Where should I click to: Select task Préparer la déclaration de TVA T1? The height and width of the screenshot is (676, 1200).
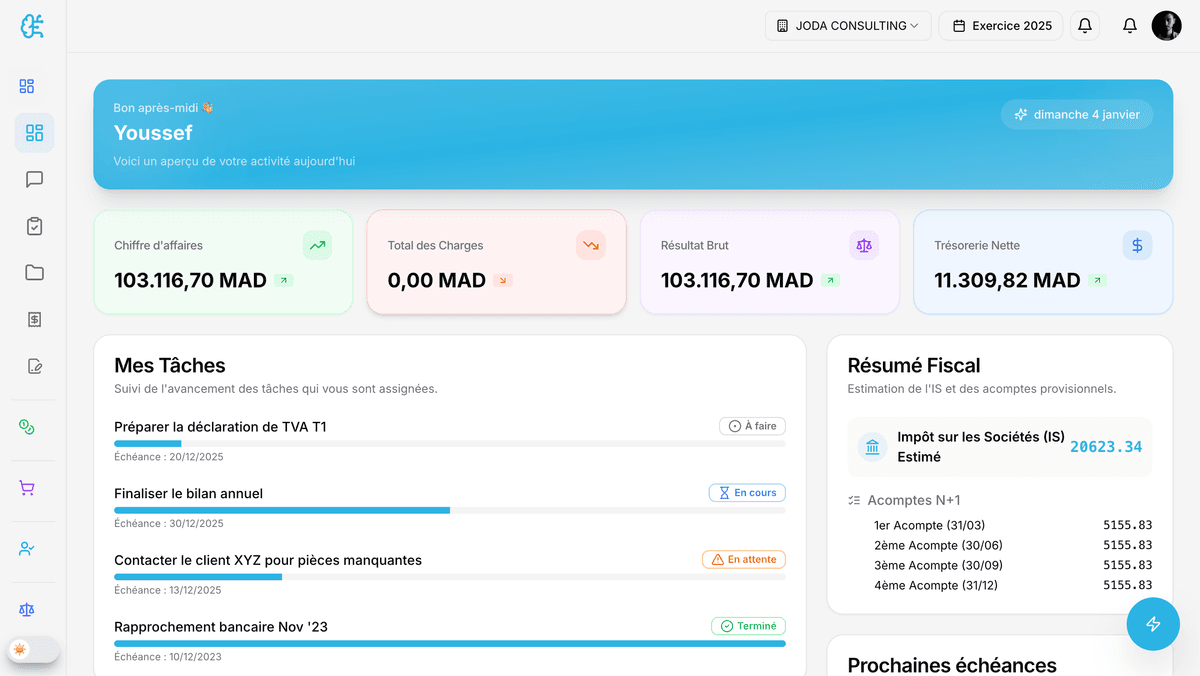[x=220, y=427]
